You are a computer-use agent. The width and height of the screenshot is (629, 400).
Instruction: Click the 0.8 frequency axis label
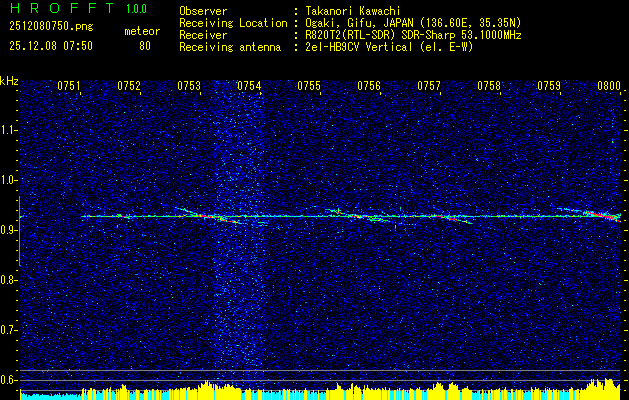click(x=8, y=280)
